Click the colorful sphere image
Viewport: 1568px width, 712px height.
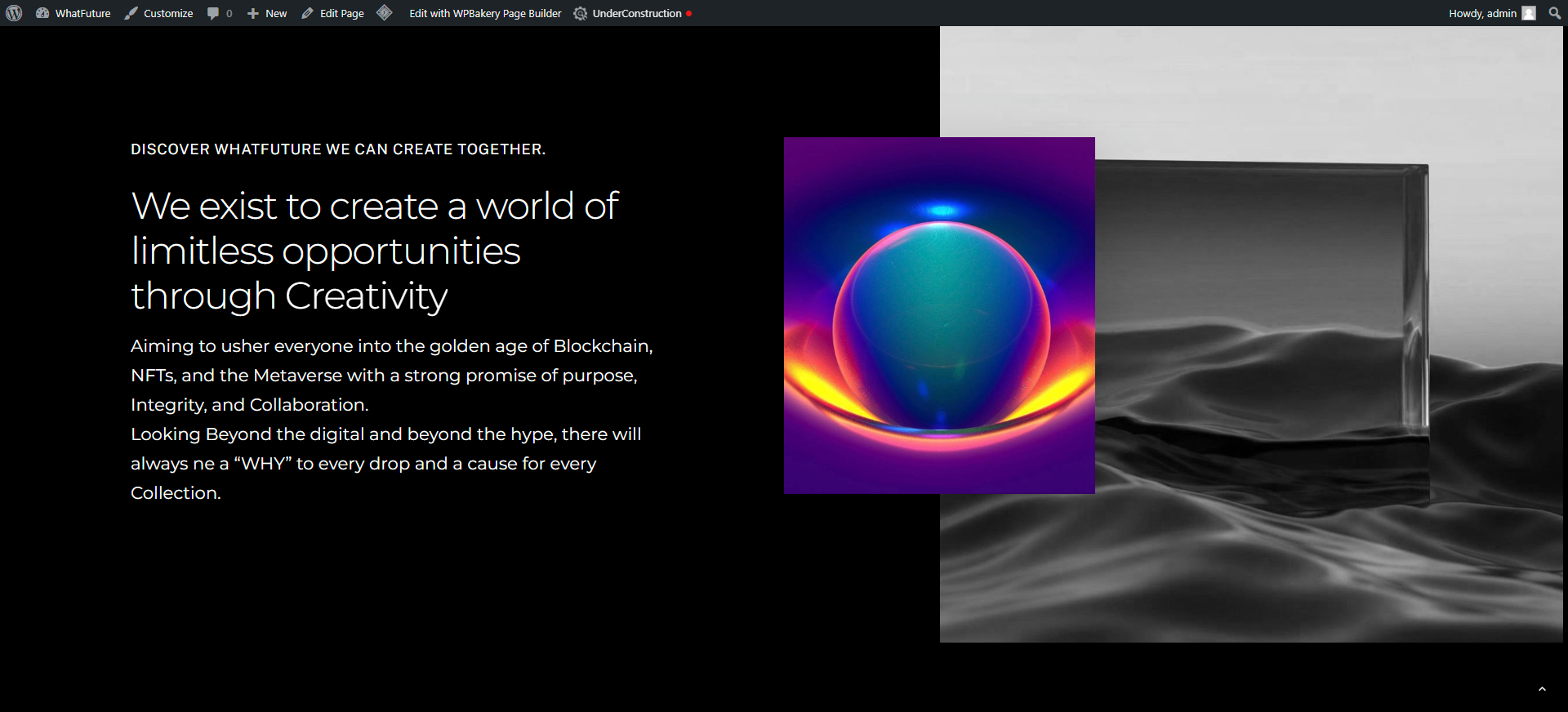(x=939, y=315)
